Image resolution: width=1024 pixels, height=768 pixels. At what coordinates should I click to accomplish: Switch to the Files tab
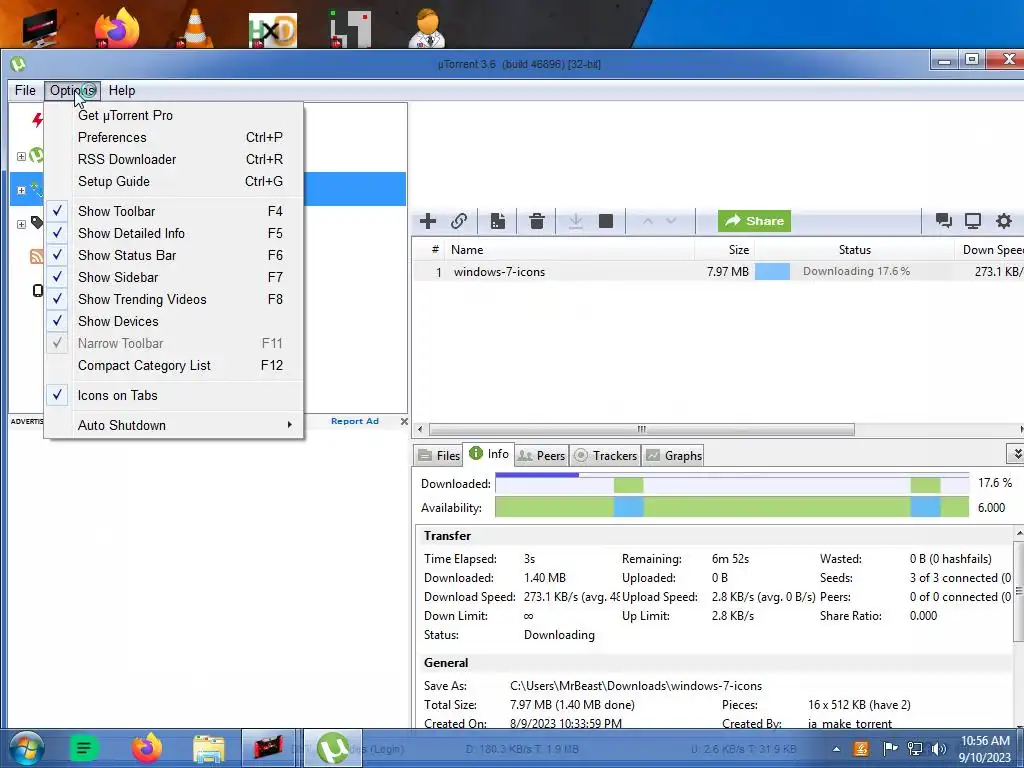point(438,455)
